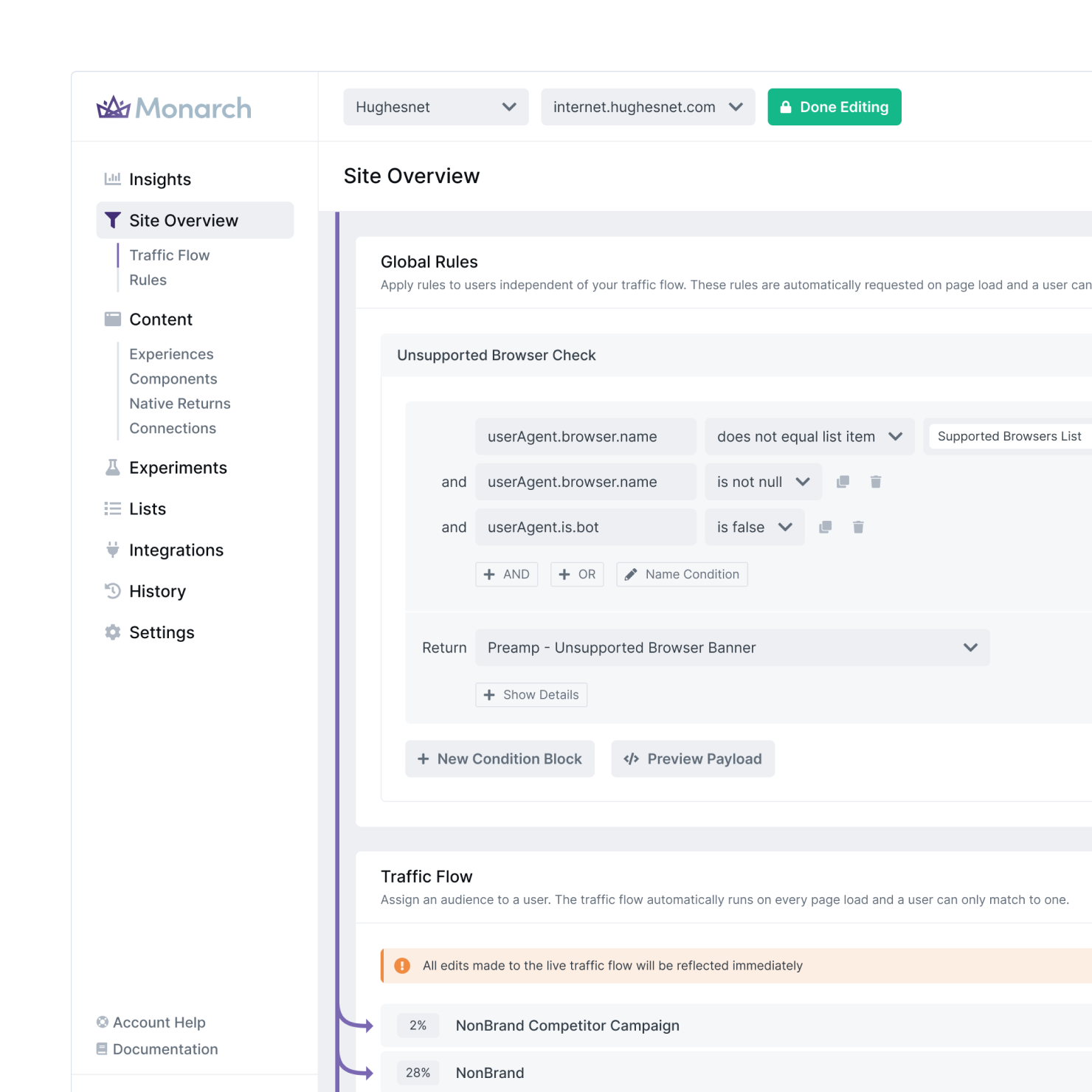Click the userAgent.is.bot input field
This screenshot has height=1092, width=1092.
click(585, 527)
